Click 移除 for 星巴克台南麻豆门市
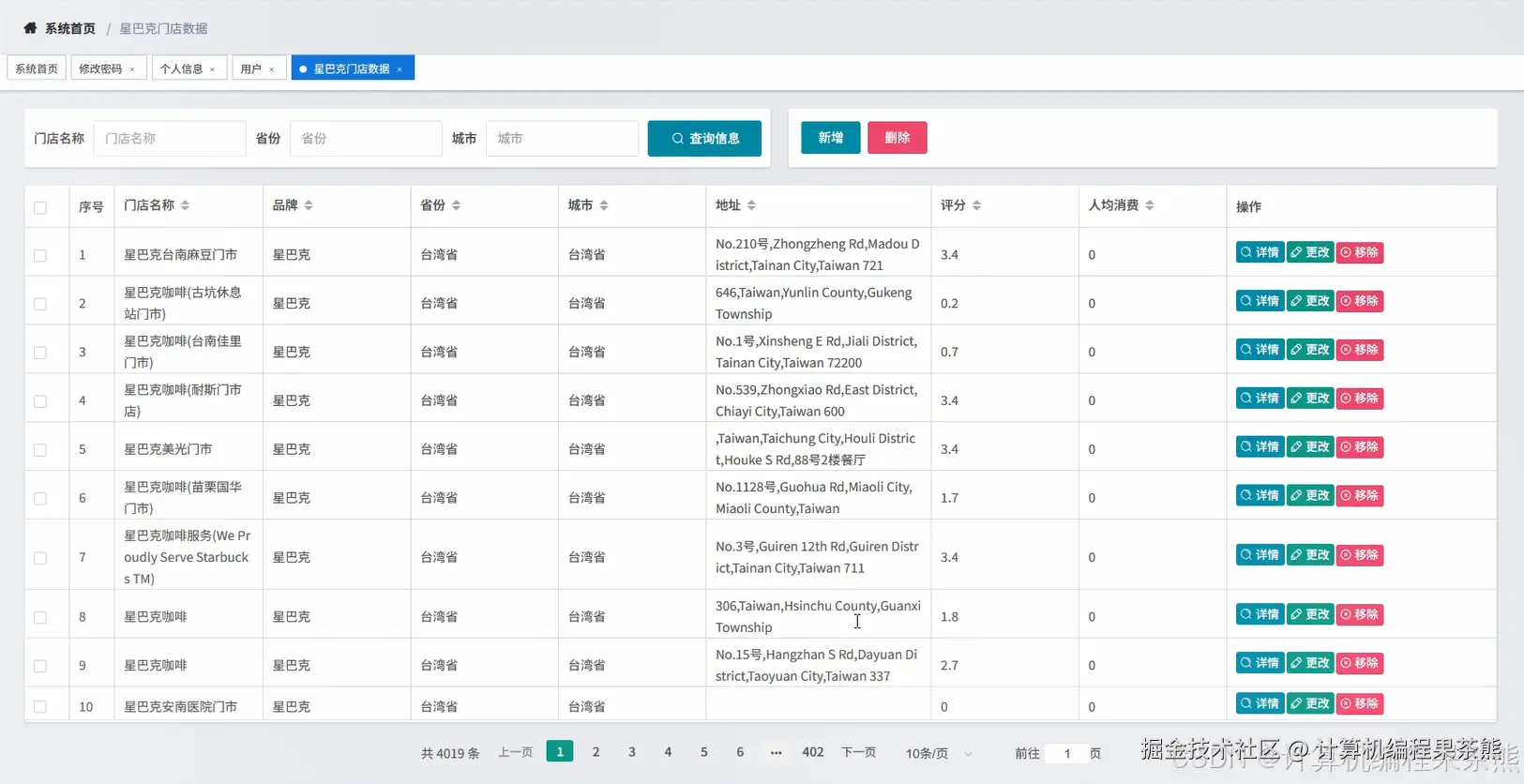 [1360, 252]
